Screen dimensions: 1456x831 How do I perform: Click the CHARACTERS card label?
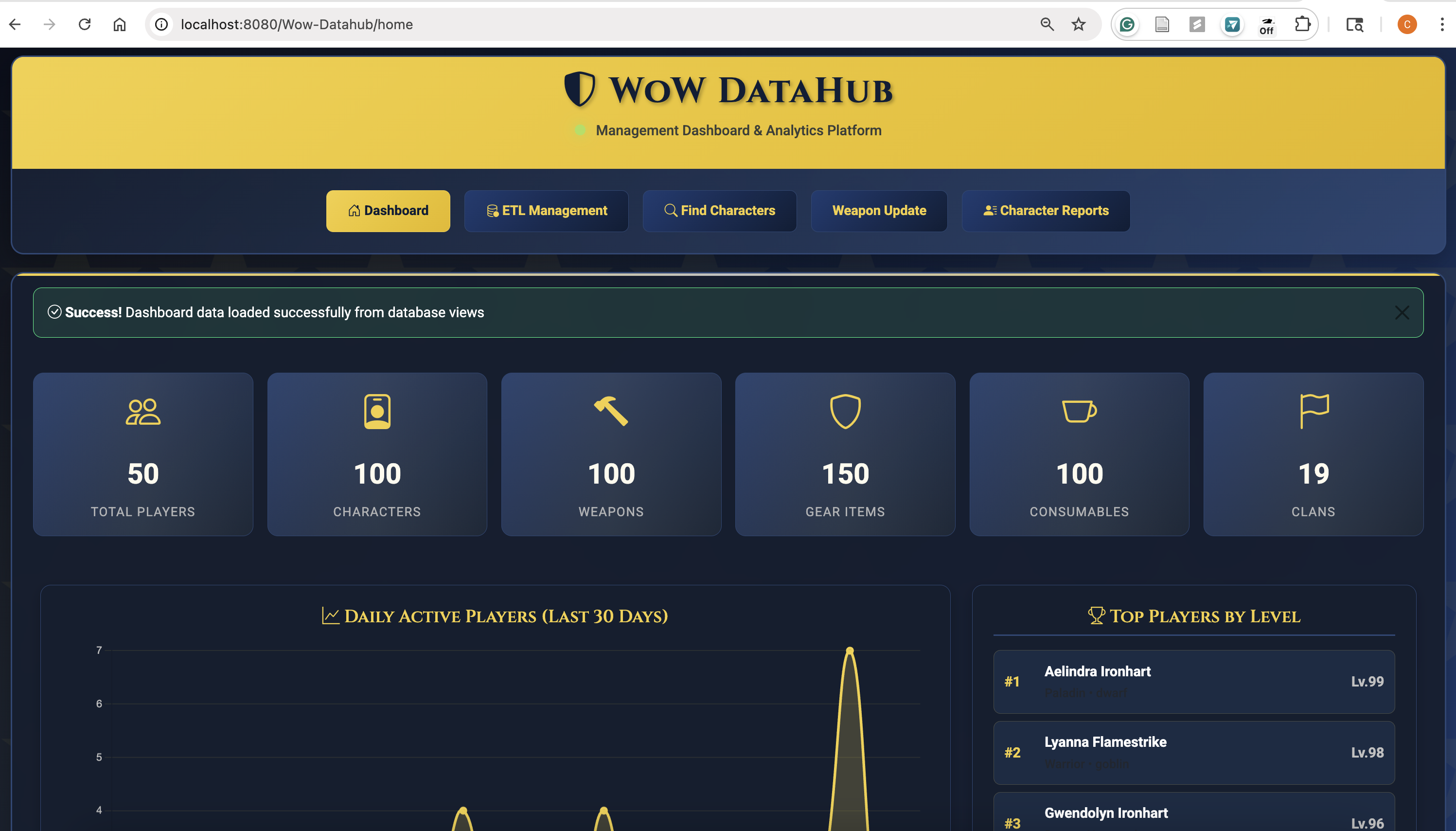click(377, 512)
